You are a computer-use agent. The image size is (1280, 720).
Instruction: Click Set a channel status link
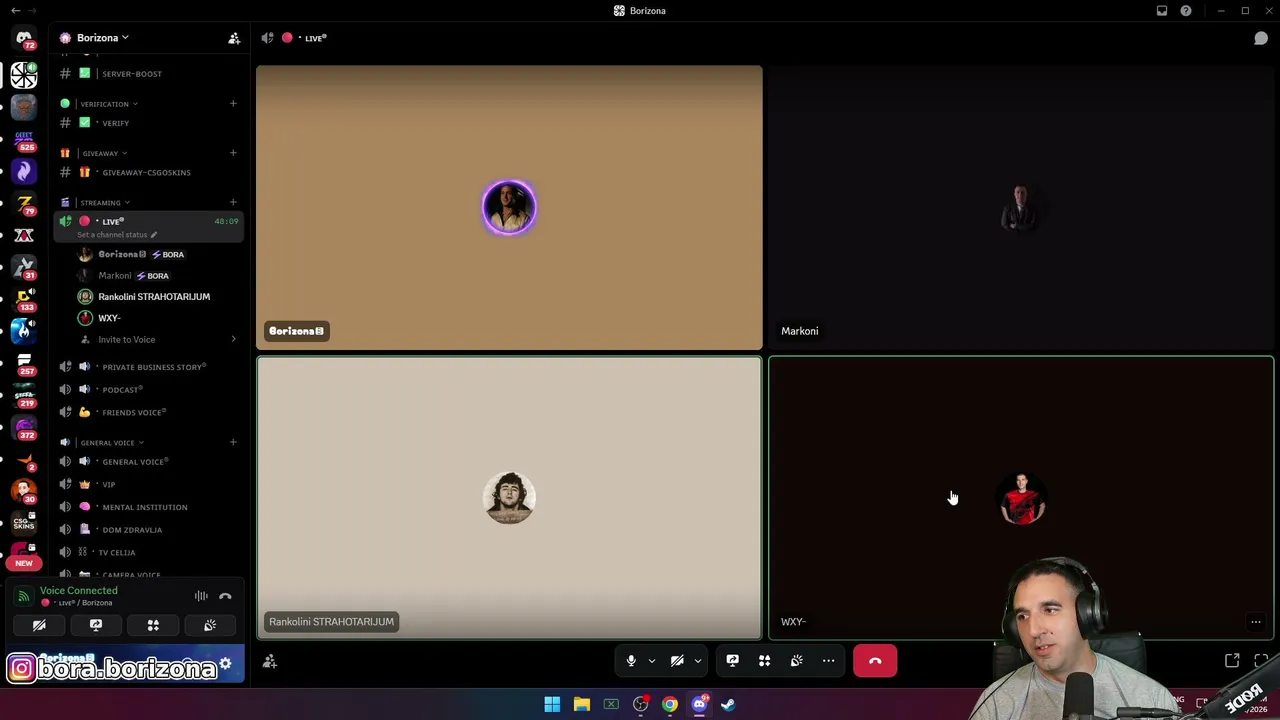click(x=113, y=235)
